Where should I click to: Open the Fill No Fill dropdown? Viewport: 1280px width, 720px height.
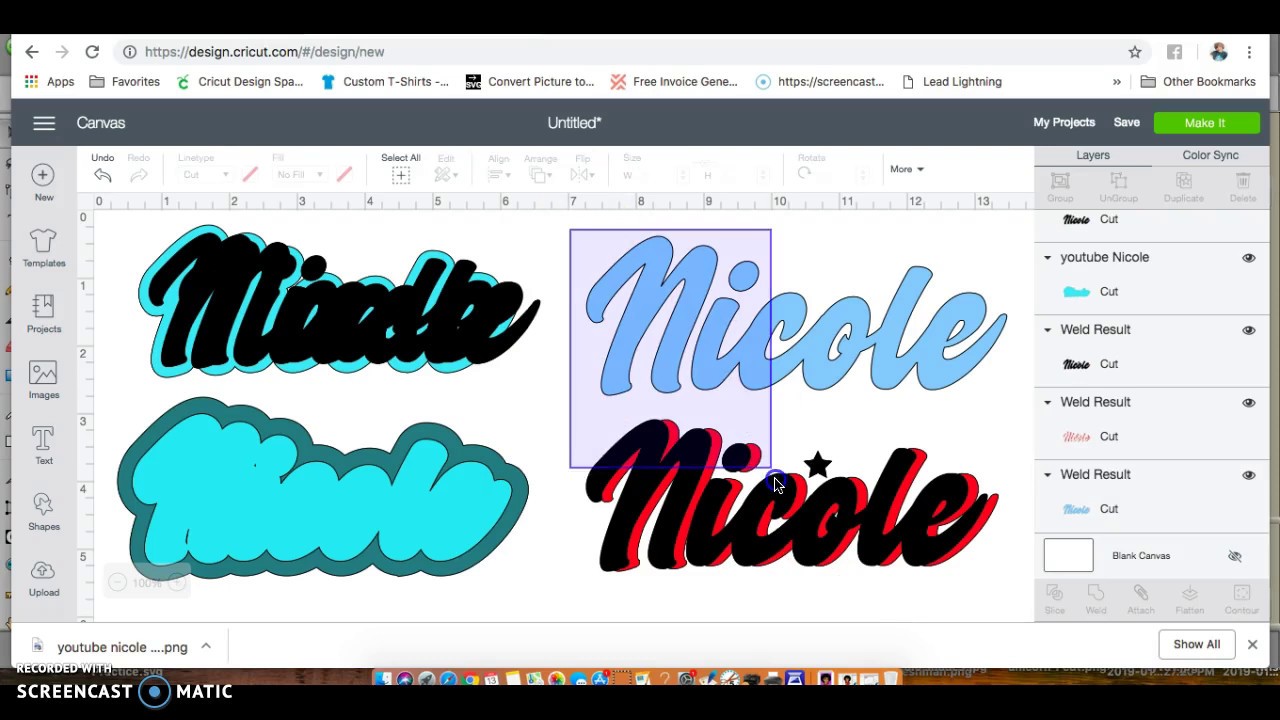tap(299, 175)
